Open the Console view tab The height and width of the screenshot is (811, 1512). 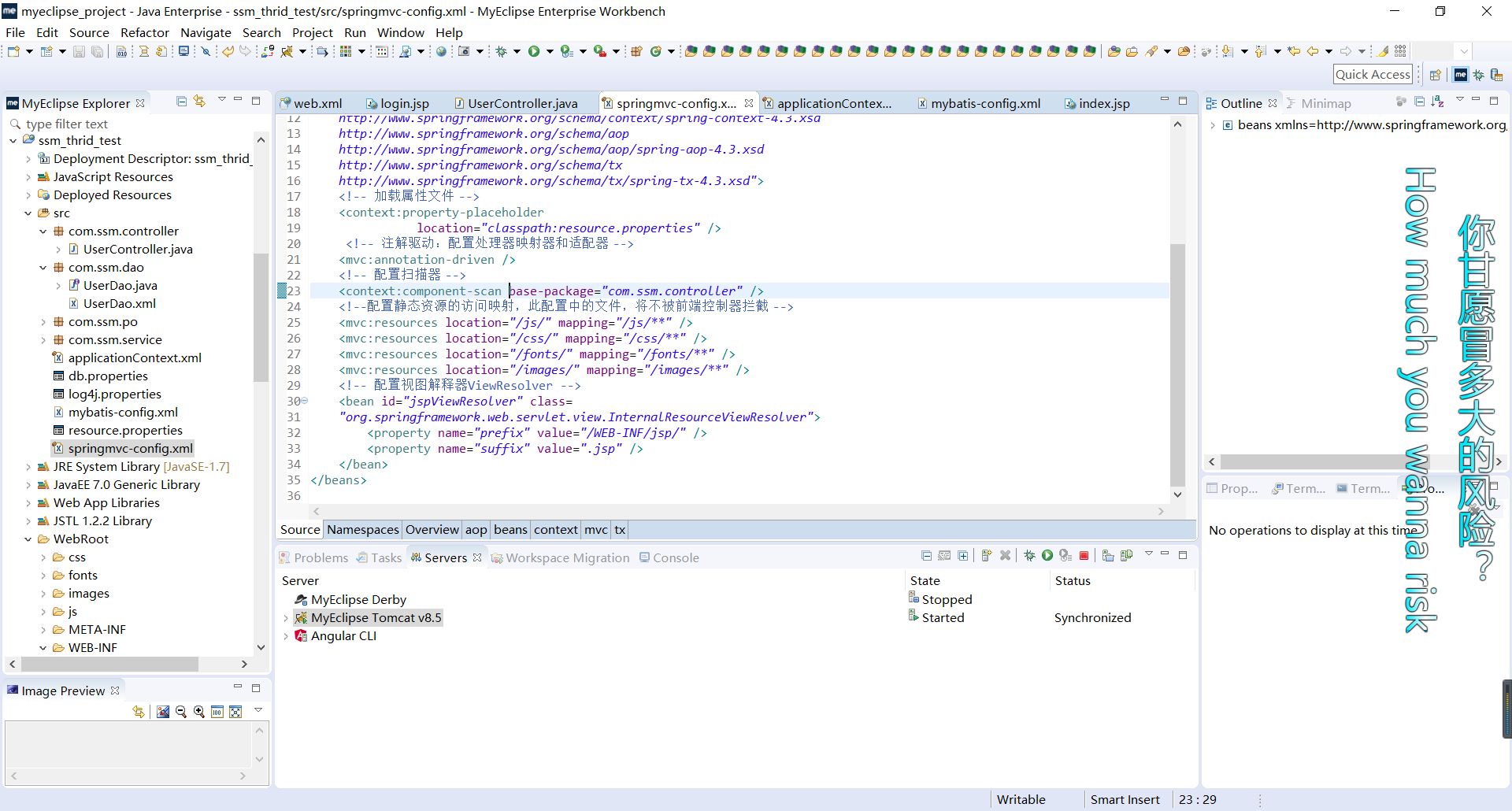(x=669, y=557)
